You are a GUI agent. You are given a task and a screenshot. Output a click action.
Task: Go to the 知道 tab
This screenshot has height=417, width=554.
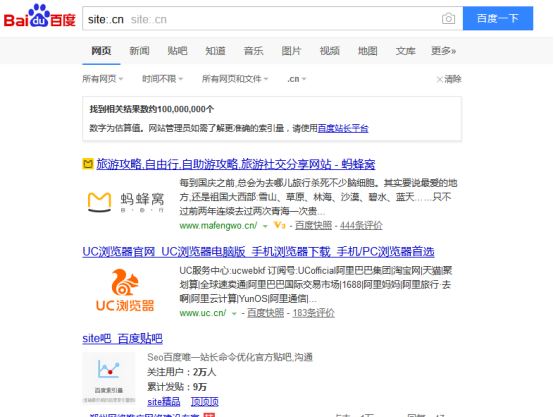pos(216,51)
